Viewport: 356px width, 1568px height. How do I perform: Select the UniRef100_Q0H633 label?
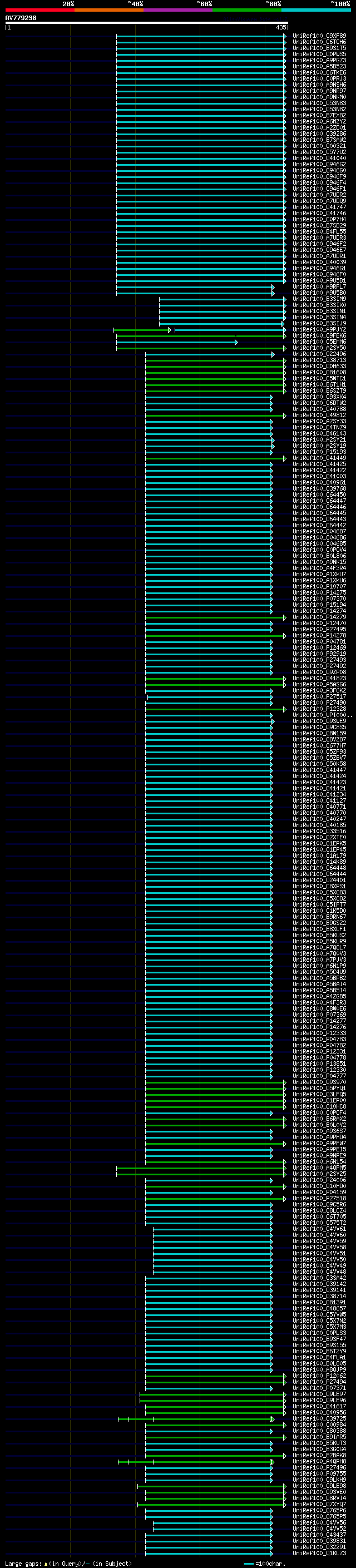pos(319,367)
